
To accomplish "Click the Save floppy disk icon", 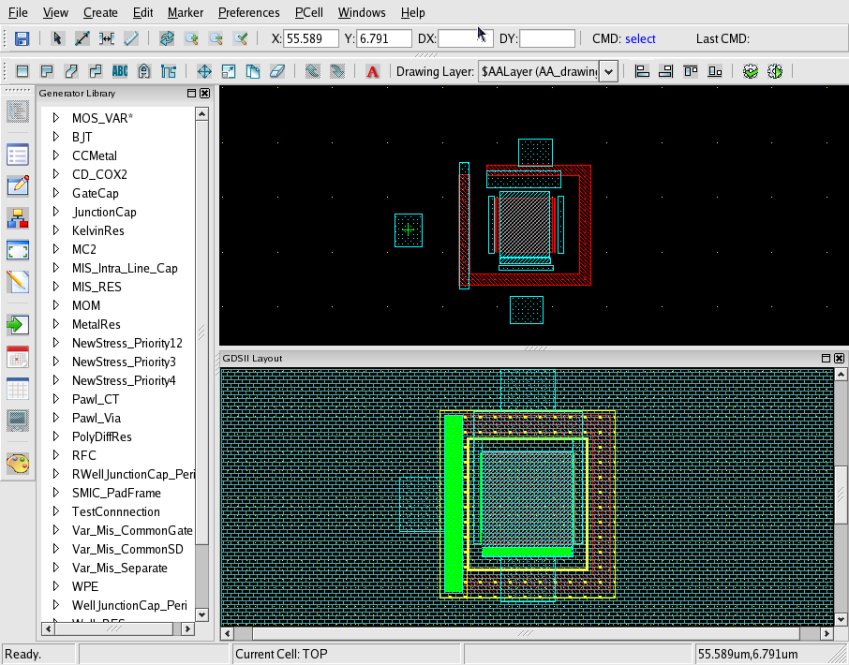I will [21, 39].
